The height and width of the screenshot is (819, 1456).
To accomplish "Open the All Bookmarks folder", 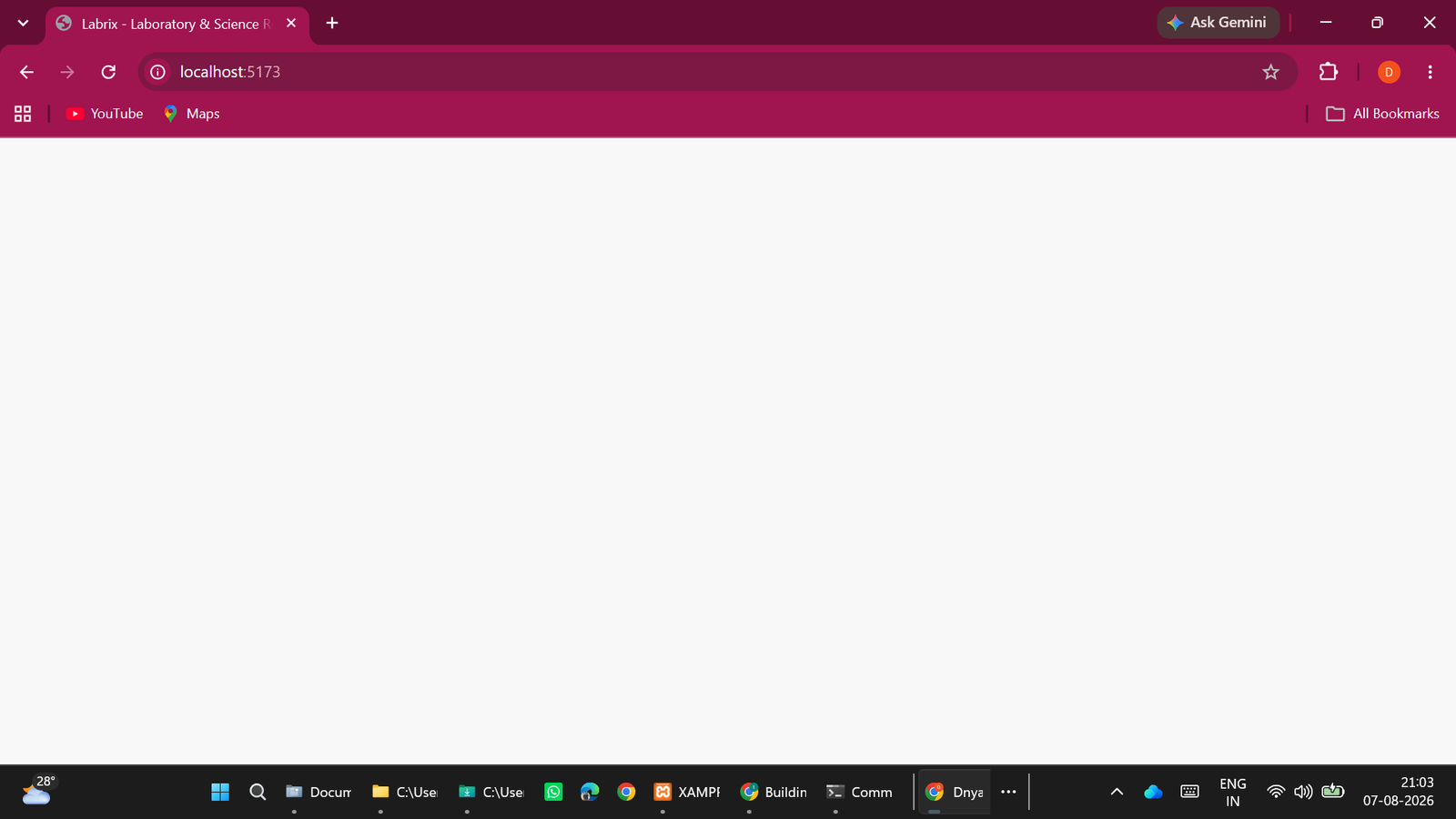I will point(1382,114).
